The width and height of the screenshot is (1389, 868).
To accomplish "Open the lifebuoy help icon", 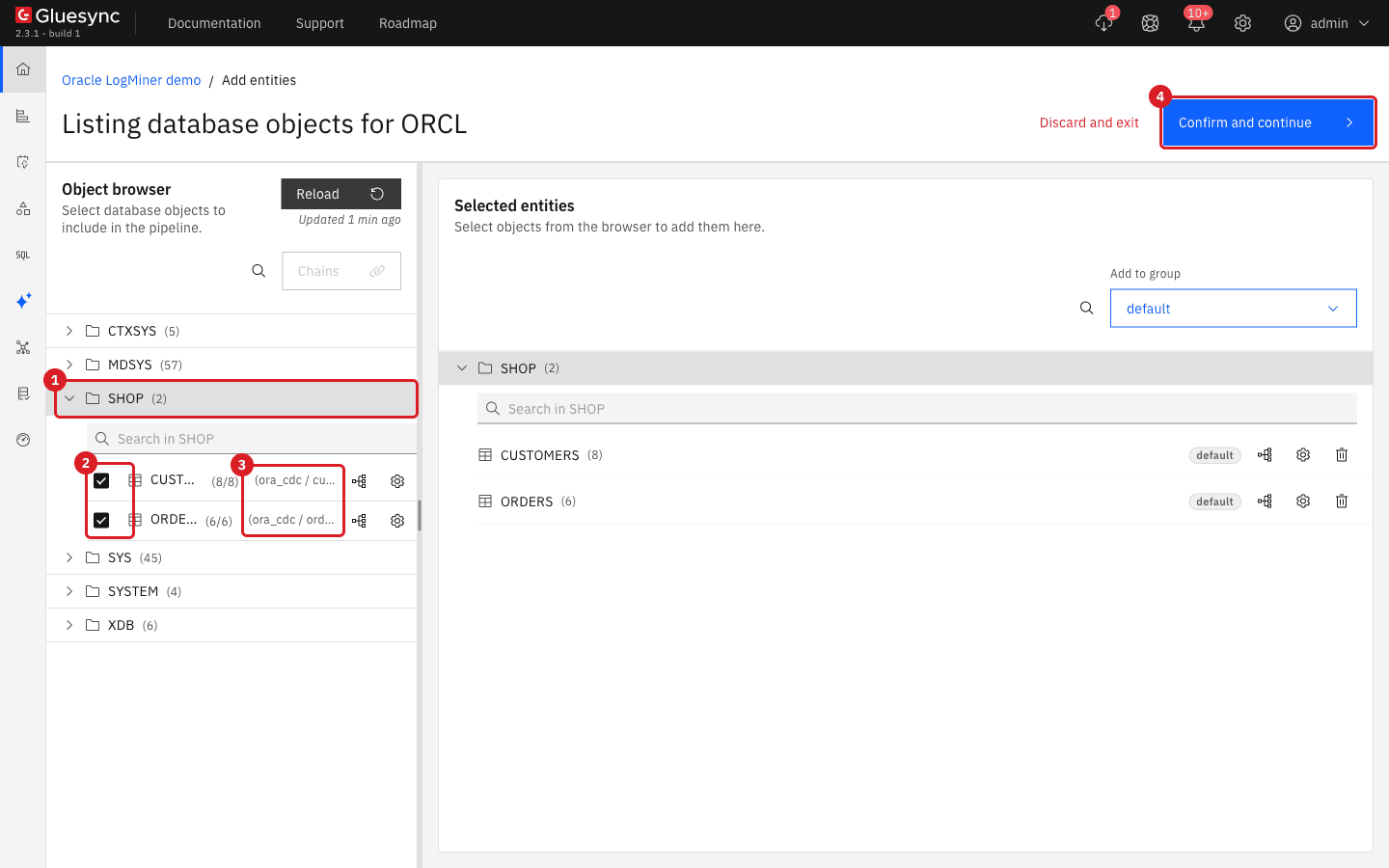I will pos(1150,23).
